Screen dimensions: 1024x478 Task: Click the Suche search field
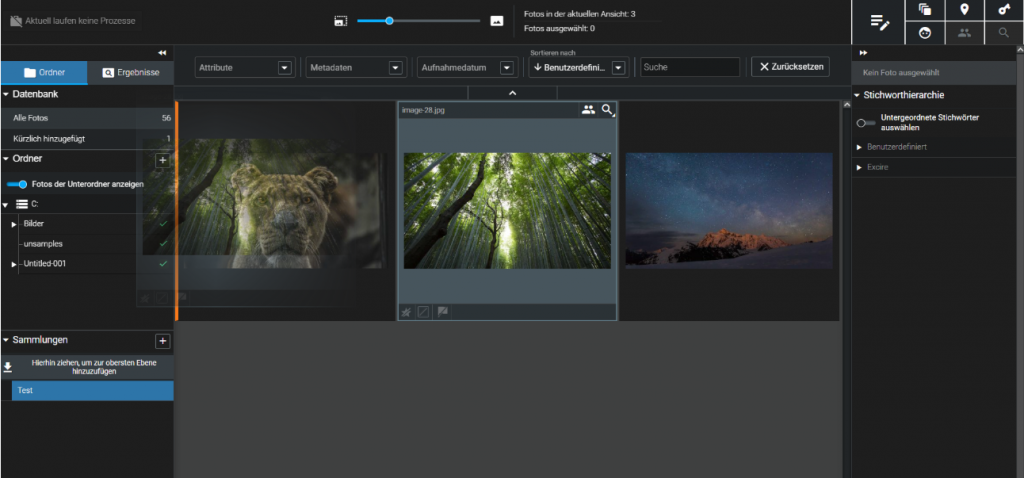point(690,67)
